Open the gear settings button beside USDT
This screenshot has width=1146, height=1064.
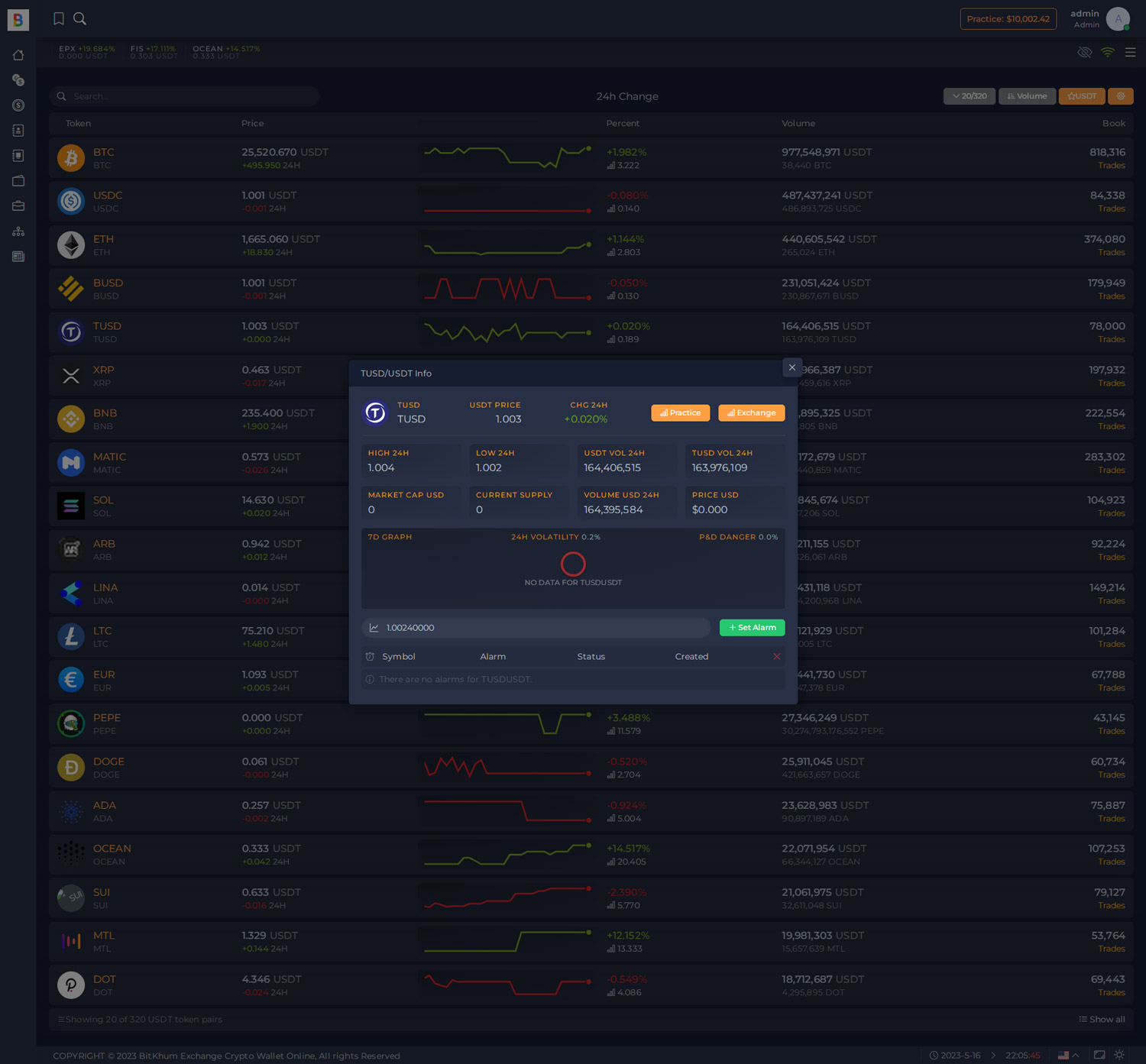pyautogui.click(x=1121, y=96)
